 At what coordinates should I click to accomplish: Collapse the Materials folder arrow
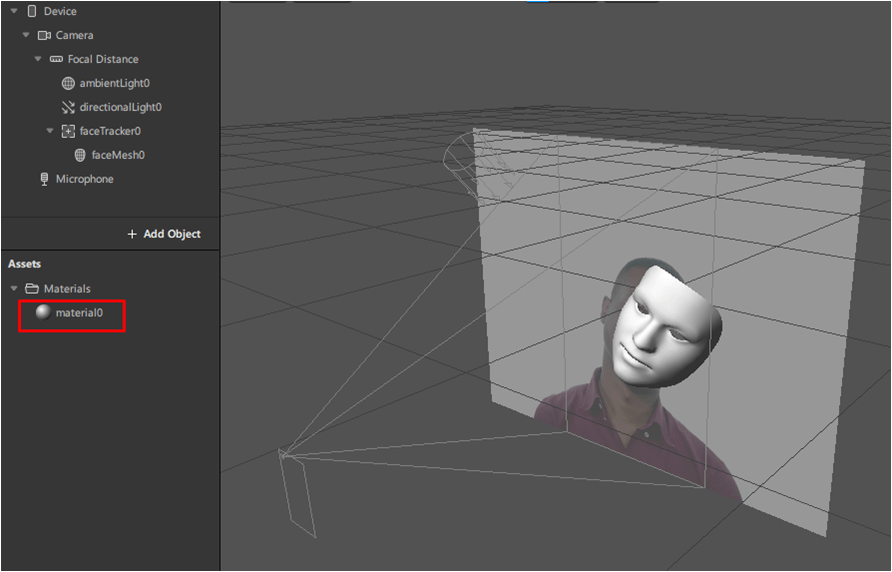[x=14, y=289]
